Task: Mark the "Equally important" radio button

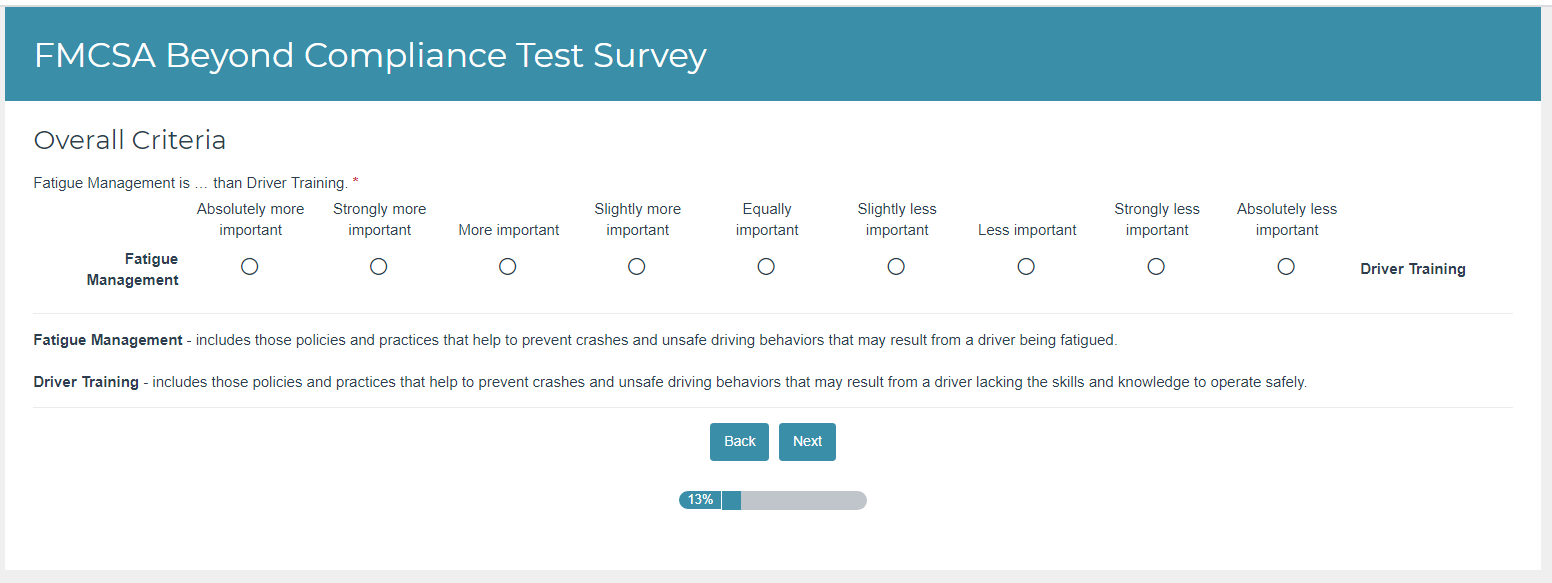Action: pyautogui.click(x=766, y=267)
